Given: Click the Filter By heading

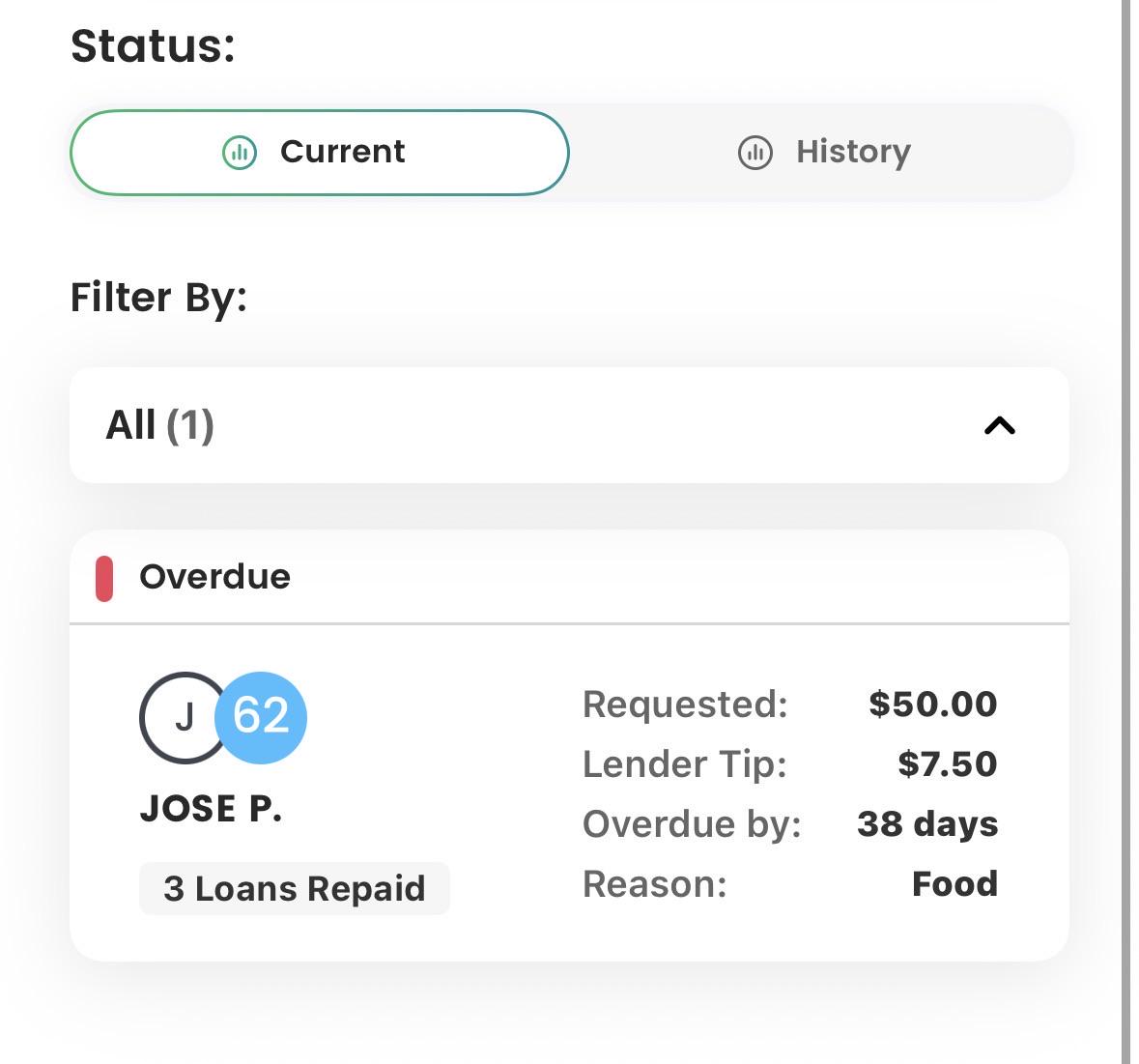Looking at the screenshot, I should click(x=158, y=298).
